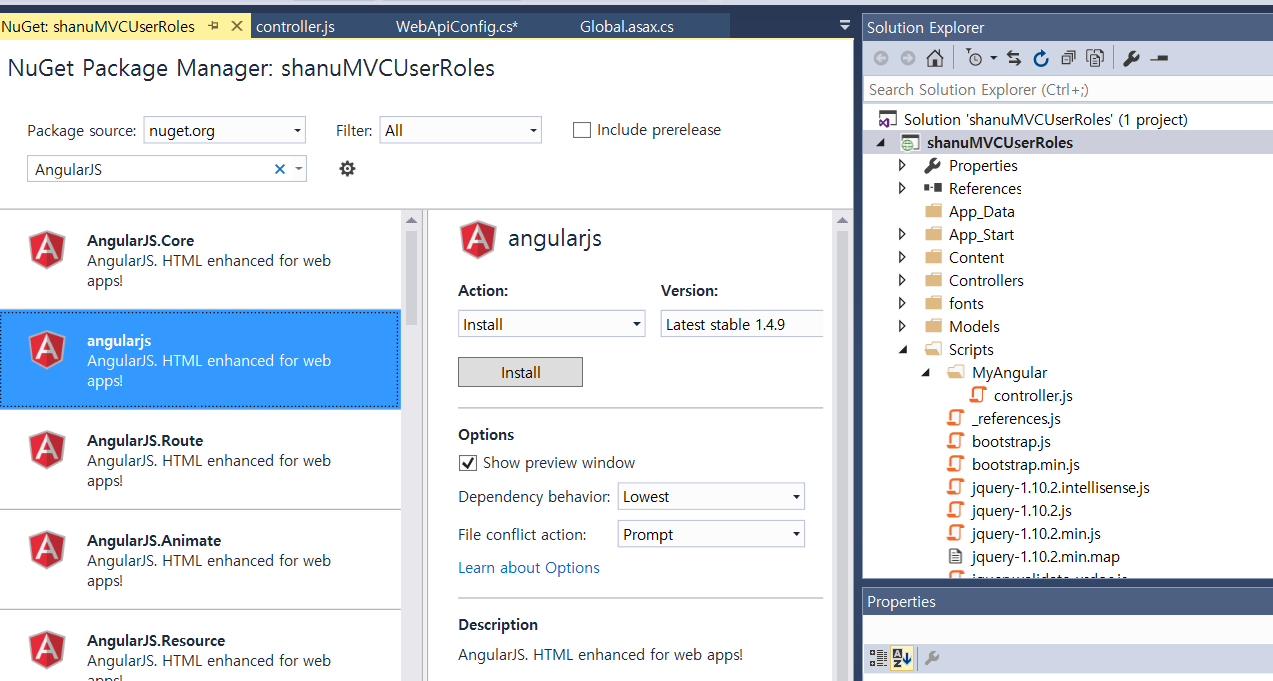
Task: Expand the Controllers folder node
Action: coord(902,280)
